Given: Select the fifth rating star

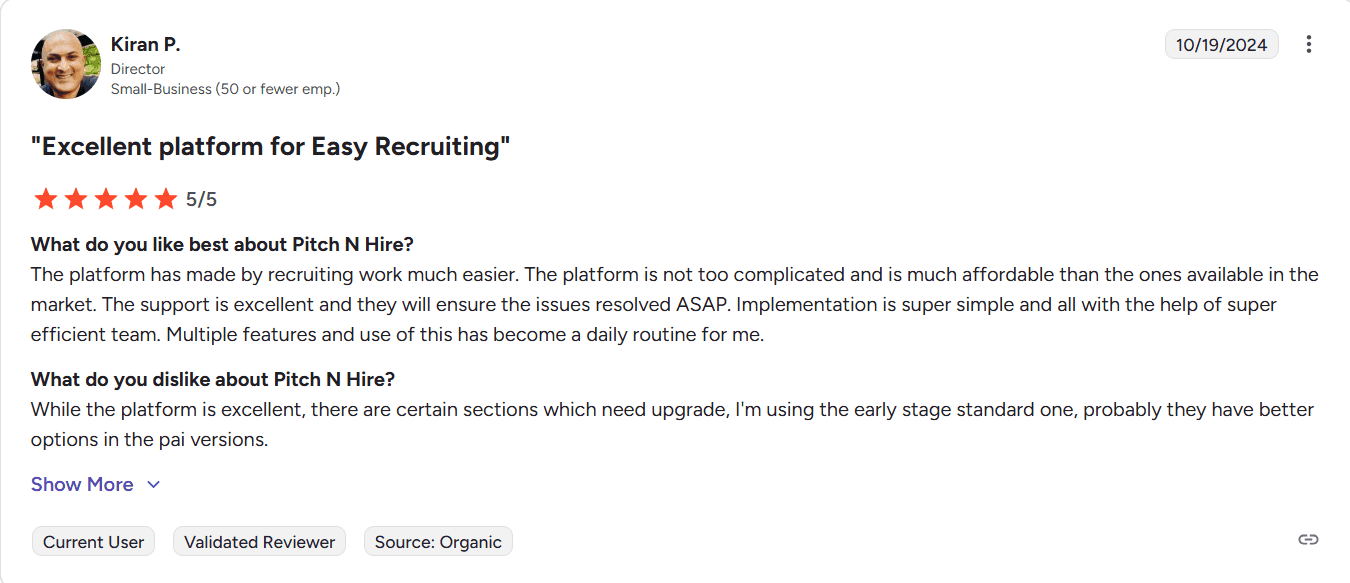Looking at the screenshot, I should click(164, 198).
